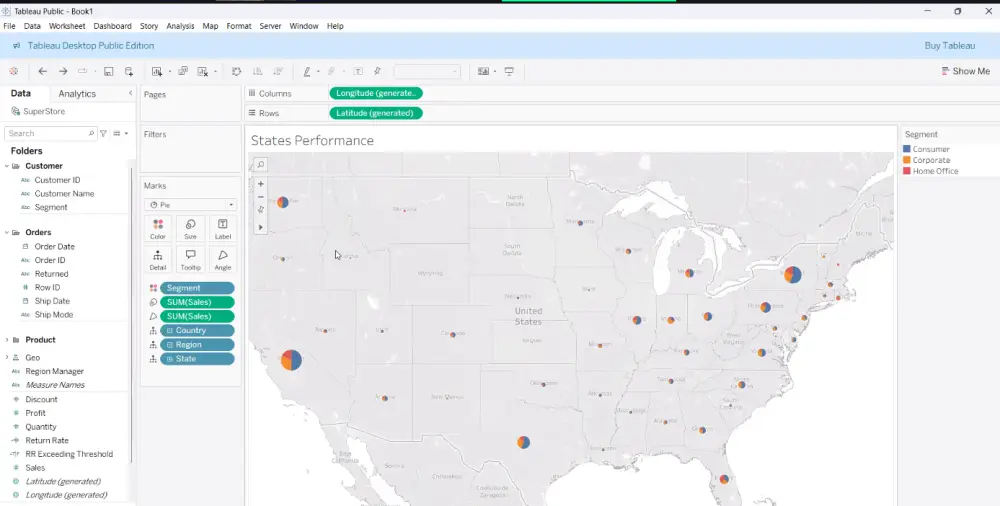The width and height of the screenshot is (1000, 506).
Task: Select the Corporate legend color swatch
Action: [x=907, y=160]
